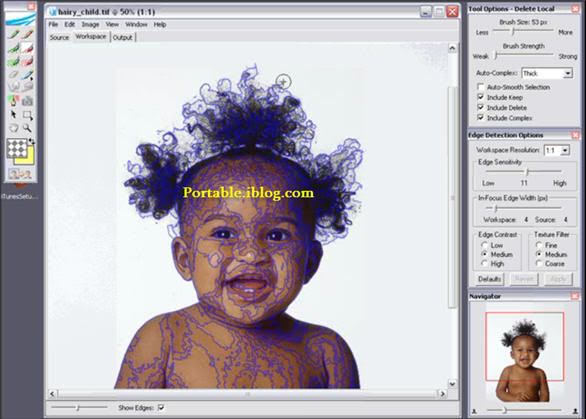Select the magnifying glass Zoom tool
Image resolution: width=586 pixels, height=419 pixels.
(x=27, y=128)
